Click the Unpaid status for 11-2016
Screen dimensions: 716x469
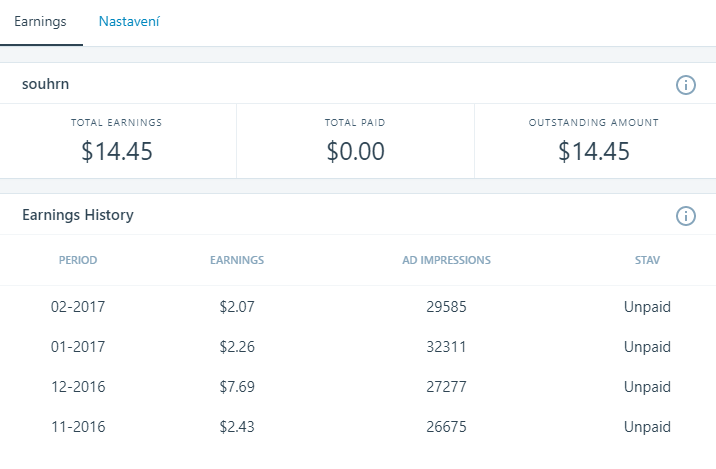click(647, 427)
